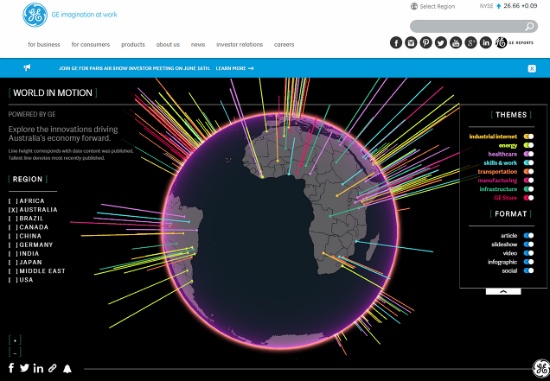Open the investor relations menu
Screen dimensions: 550x381
(x=240, y=45)
